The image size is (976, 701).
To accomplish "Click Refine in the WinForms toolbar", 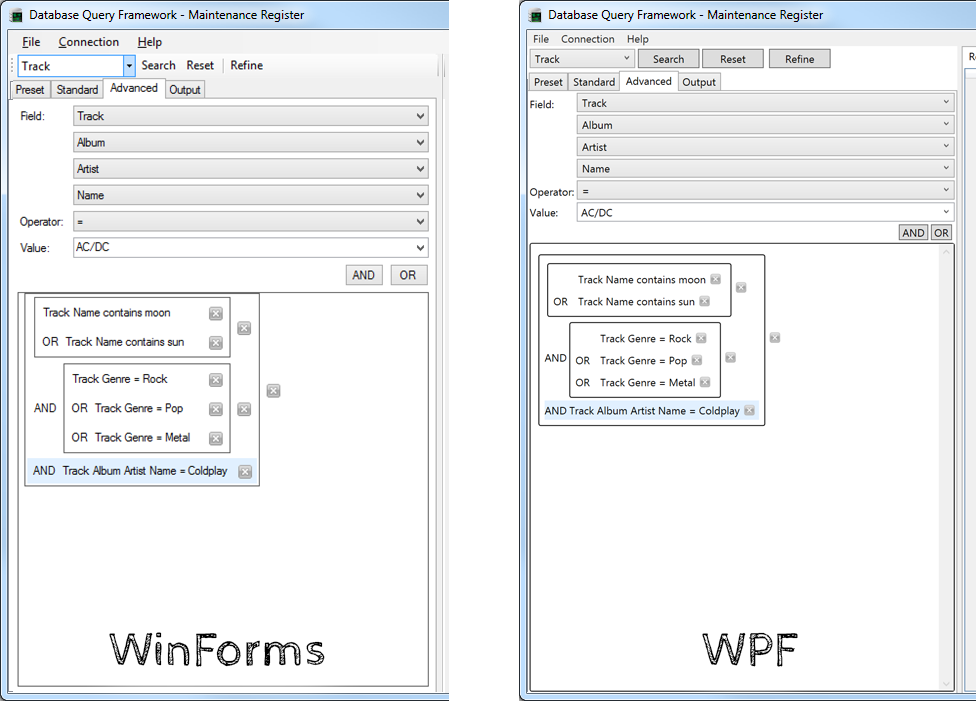I will 246,65.
